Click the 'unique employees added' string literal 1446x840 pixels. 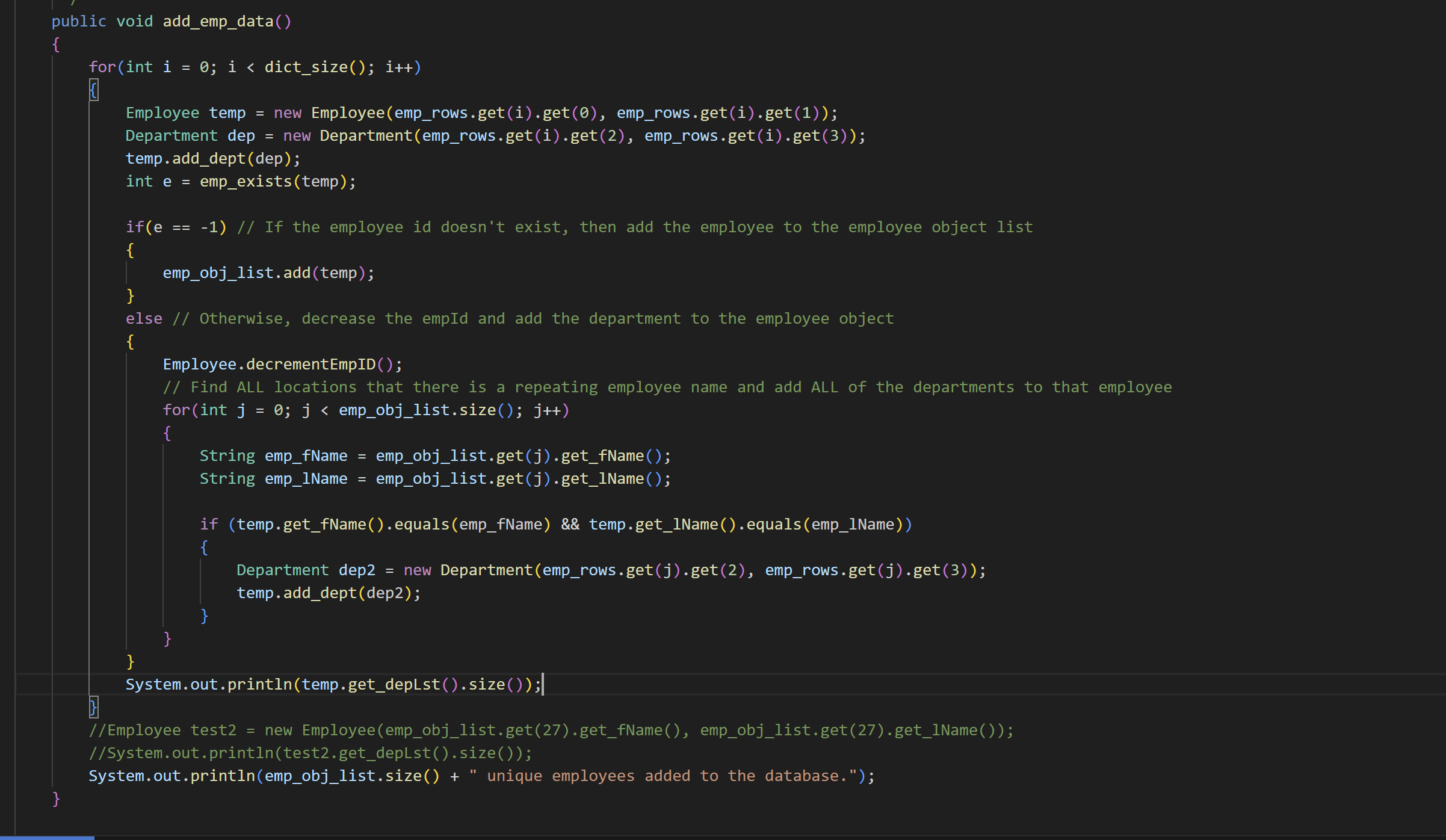[666, 776]
